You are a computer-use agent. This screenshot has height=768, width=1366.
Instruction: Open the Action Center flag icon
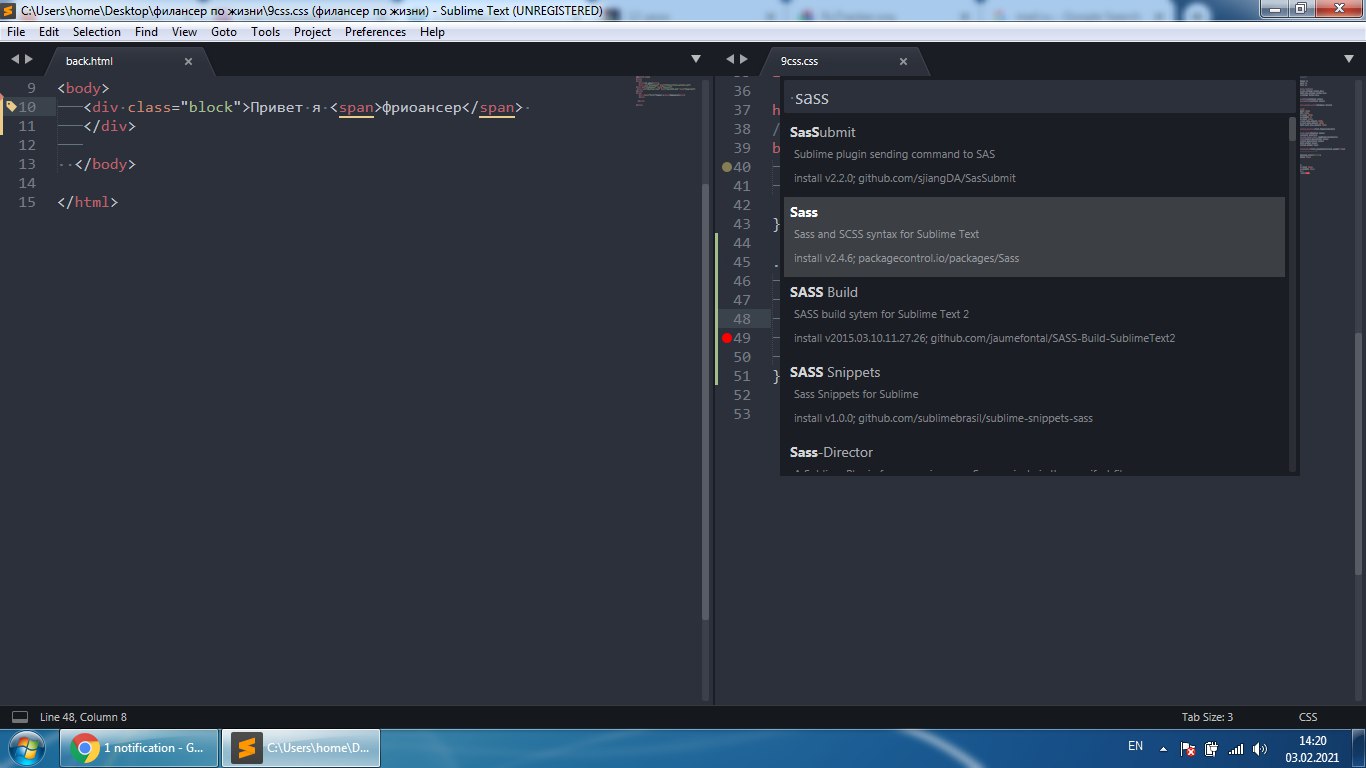tap(1188, 748)
